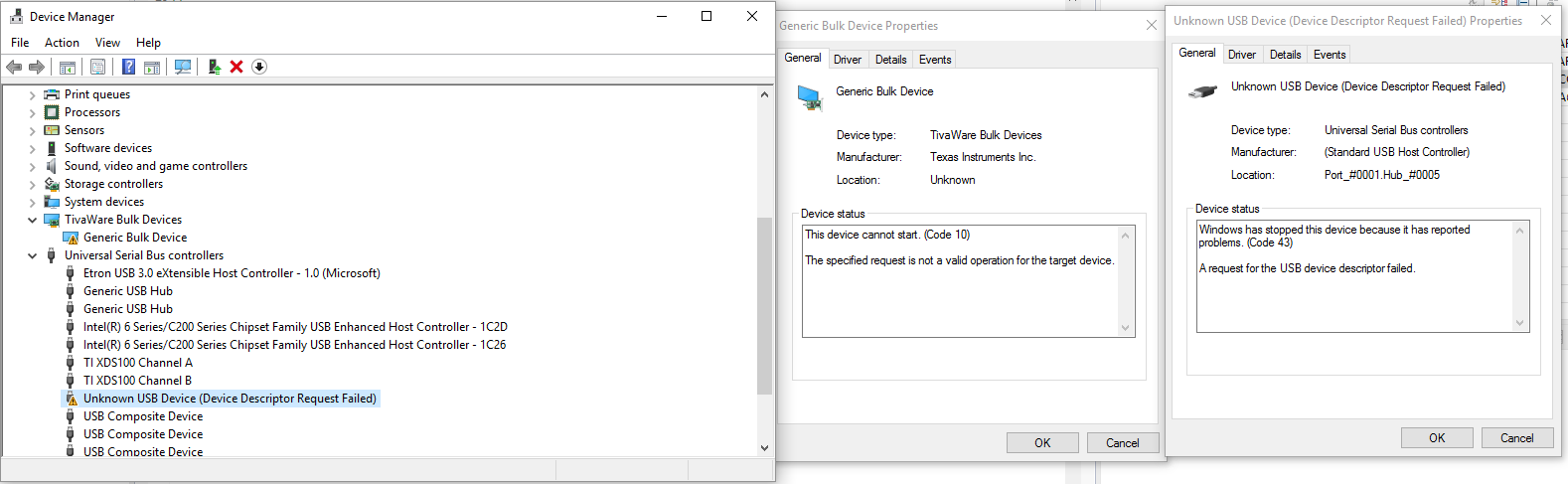Click 'A request for the USB device descriptor failed.' text
The image size is (1568, 484).
click(1307, 268)
